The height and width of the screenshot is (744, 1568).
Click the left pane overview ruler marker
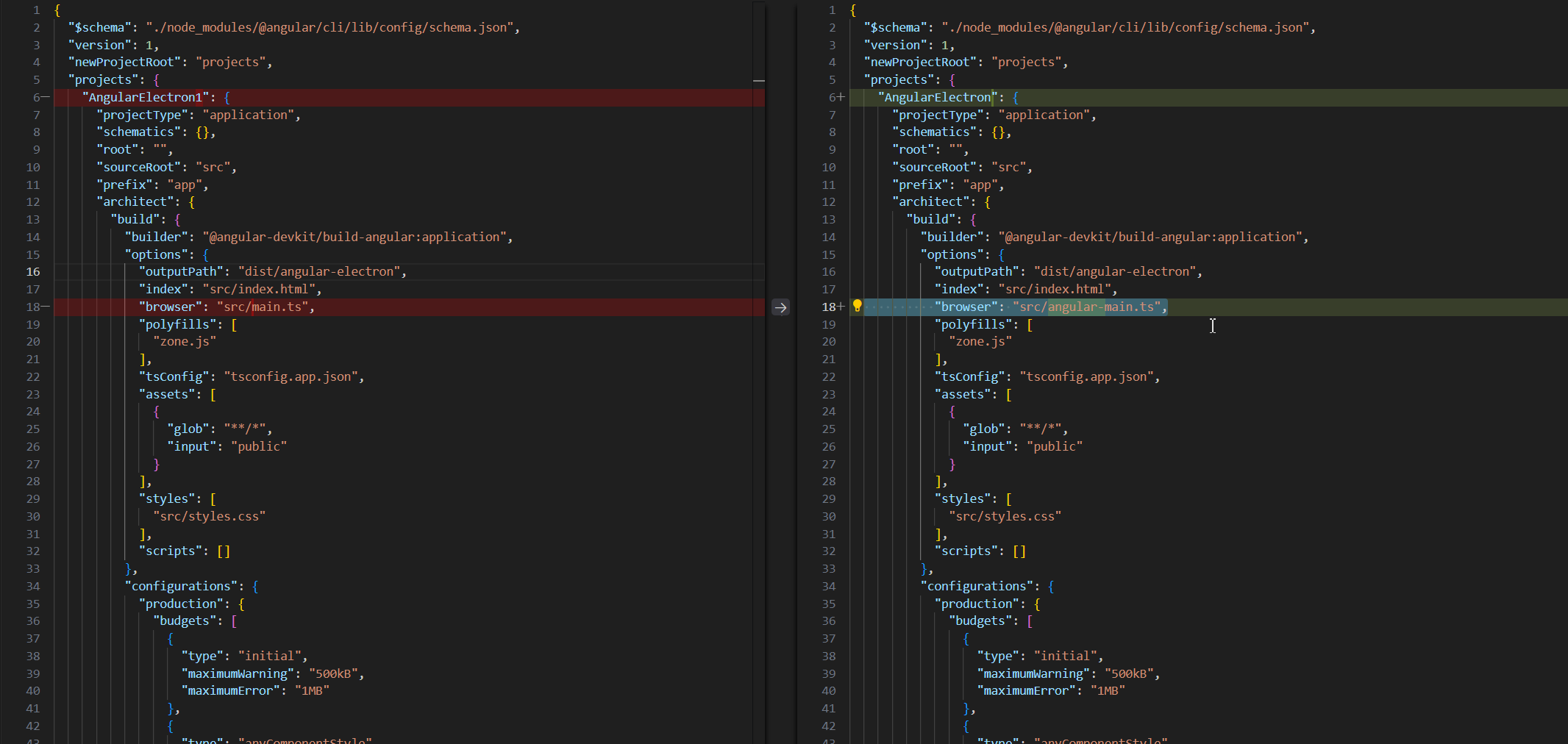tap(759, 80)
